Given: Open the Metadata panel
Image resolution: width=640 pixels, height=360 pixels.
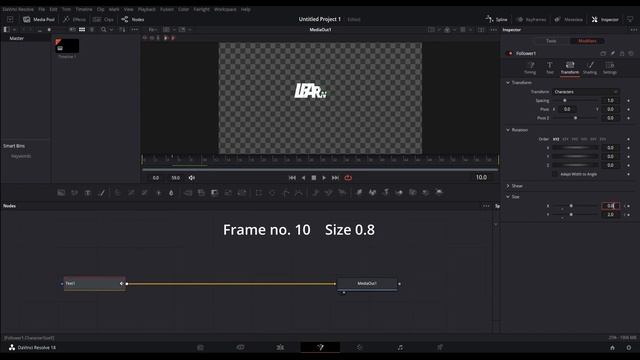Looking at the screenshot, I should [x=569, y=19].
